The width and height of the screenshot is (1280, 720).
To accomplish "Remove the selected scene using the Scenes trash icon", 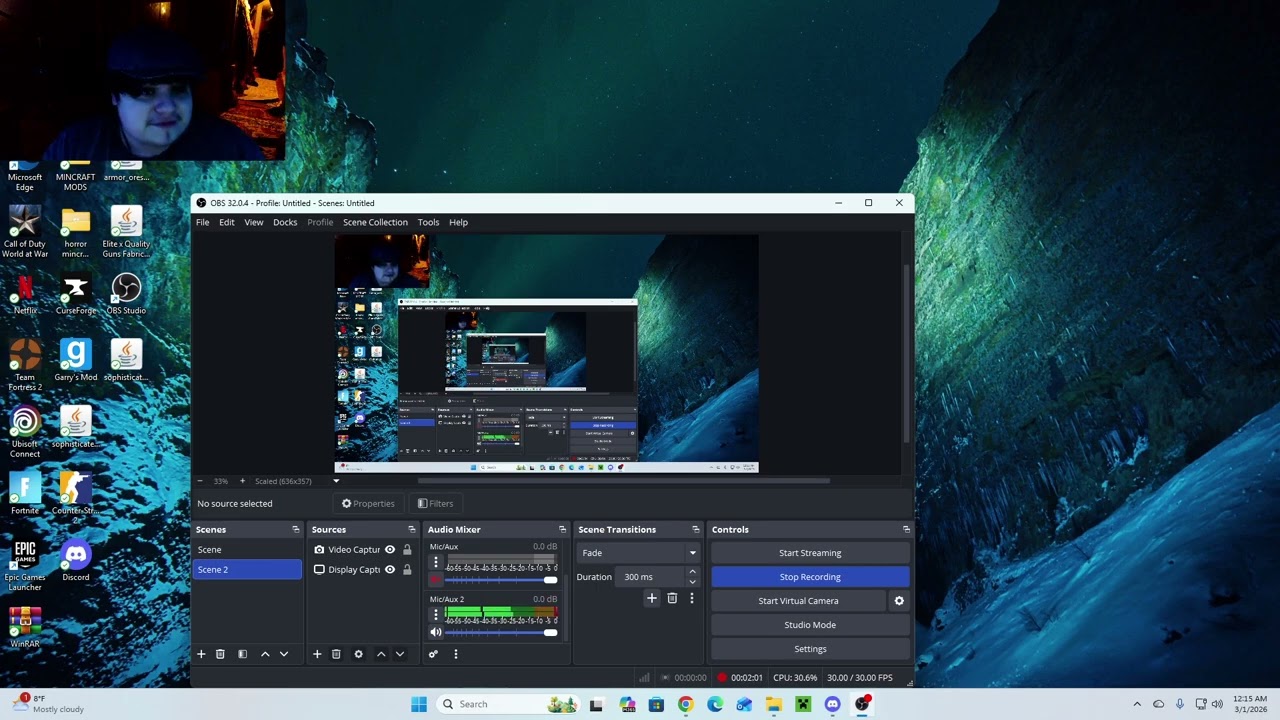I will click(220, 654).
